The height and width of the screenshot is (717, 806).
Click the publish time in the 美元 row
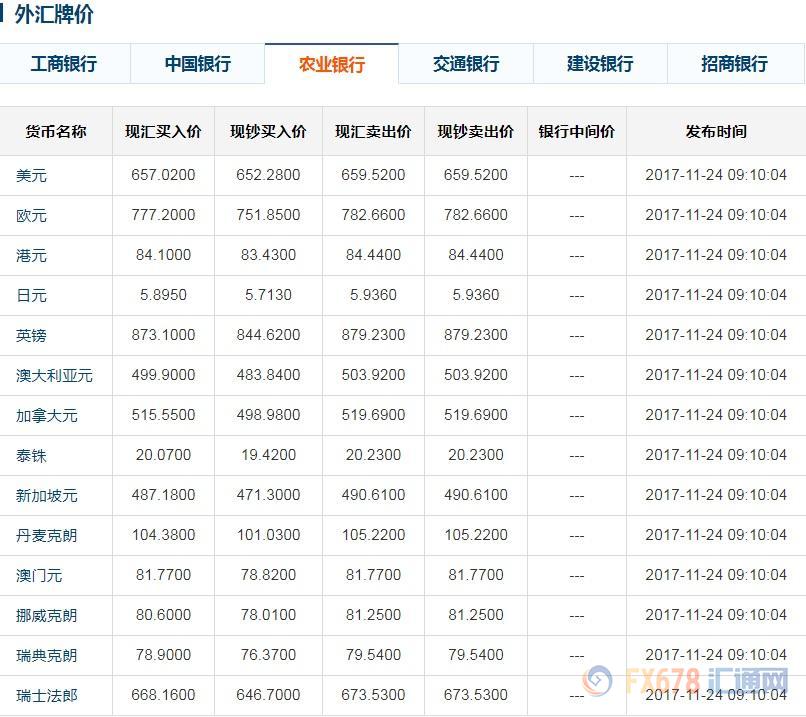pyautogui.click(x=716, y=175)
